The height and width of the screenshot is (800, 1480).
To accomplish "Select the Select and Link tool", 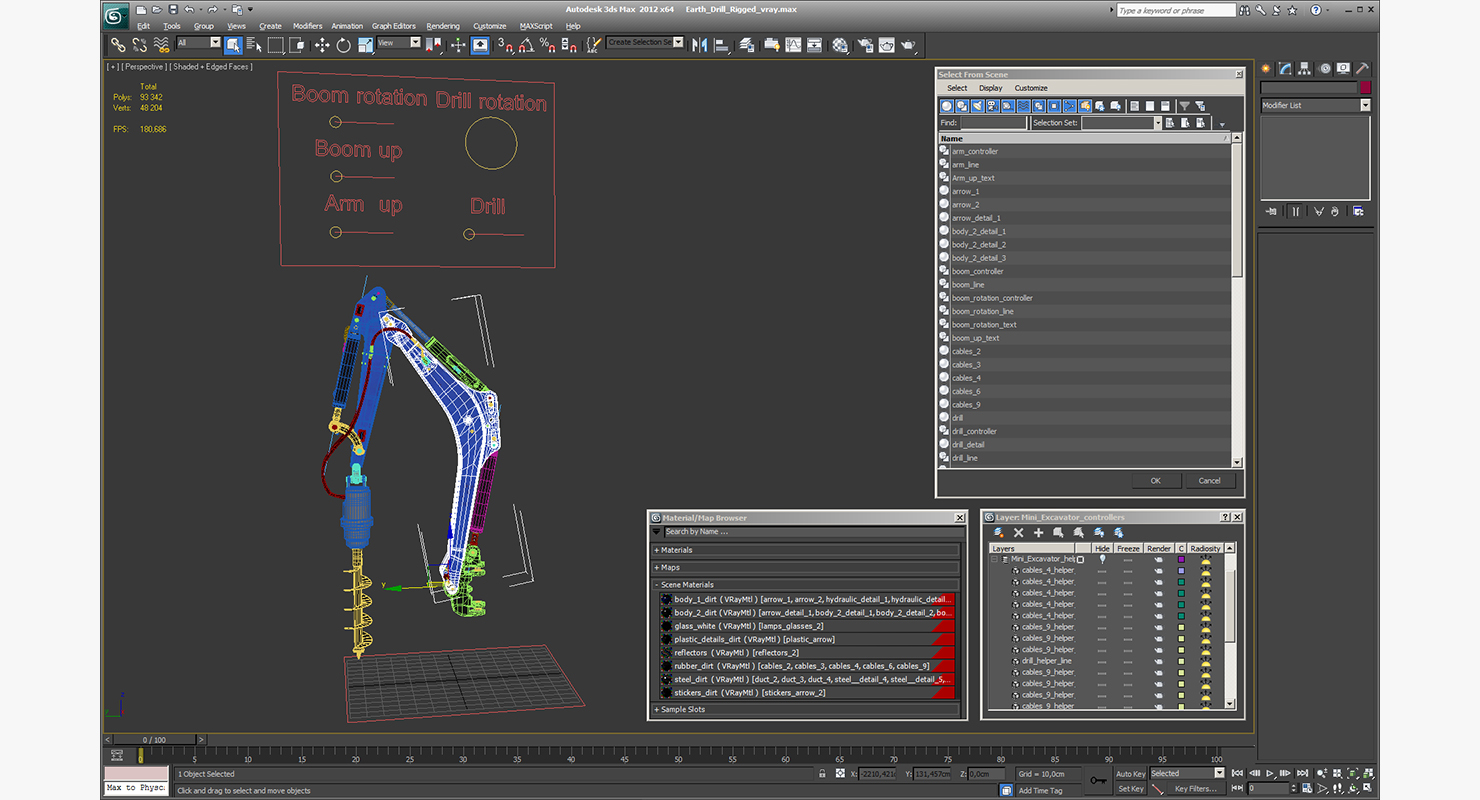I will click(x=118, y=45).
